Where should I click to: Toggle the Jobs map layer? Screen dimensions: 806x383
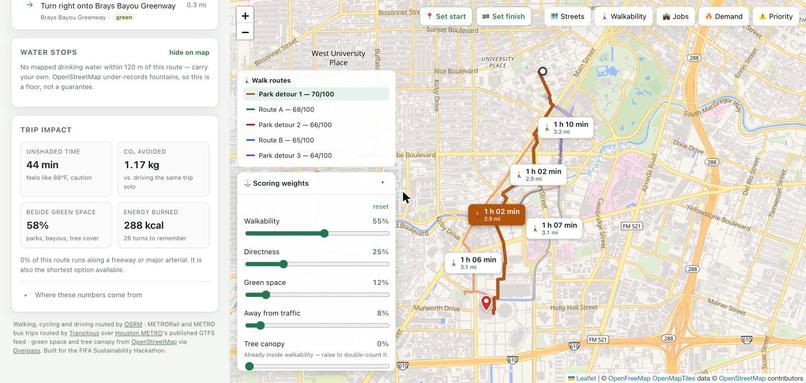[x=676, y=16]
